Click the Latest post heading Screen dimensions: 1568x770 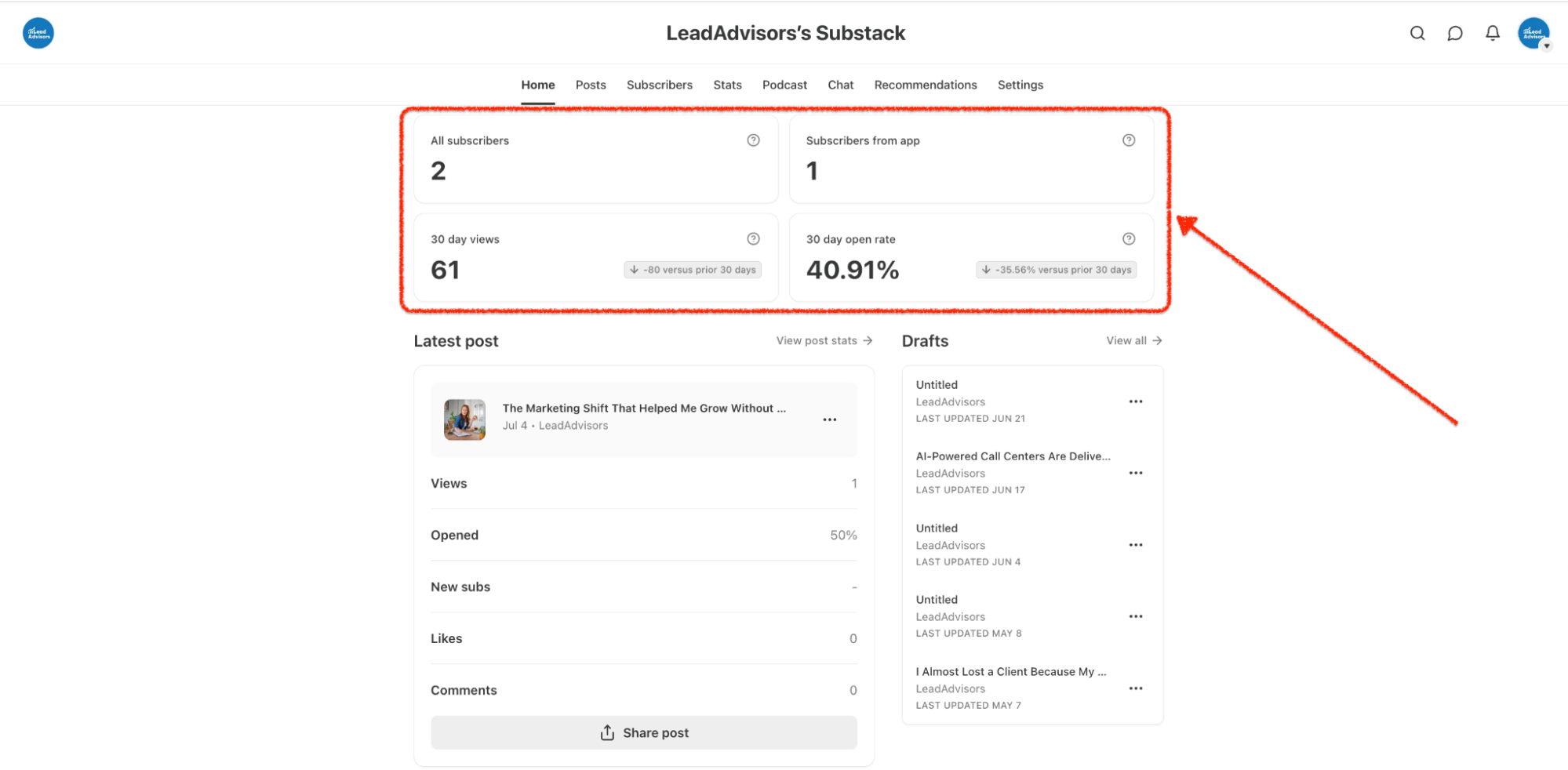click(x=456, y=341)
